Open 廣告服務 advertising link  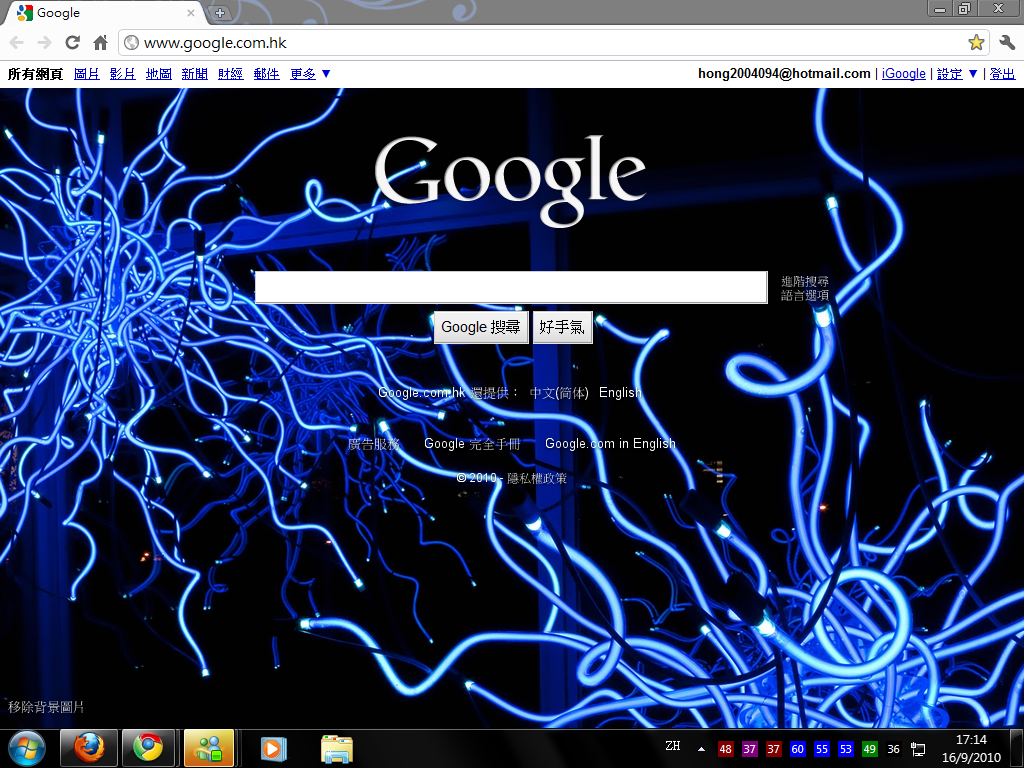pos(373,444)
